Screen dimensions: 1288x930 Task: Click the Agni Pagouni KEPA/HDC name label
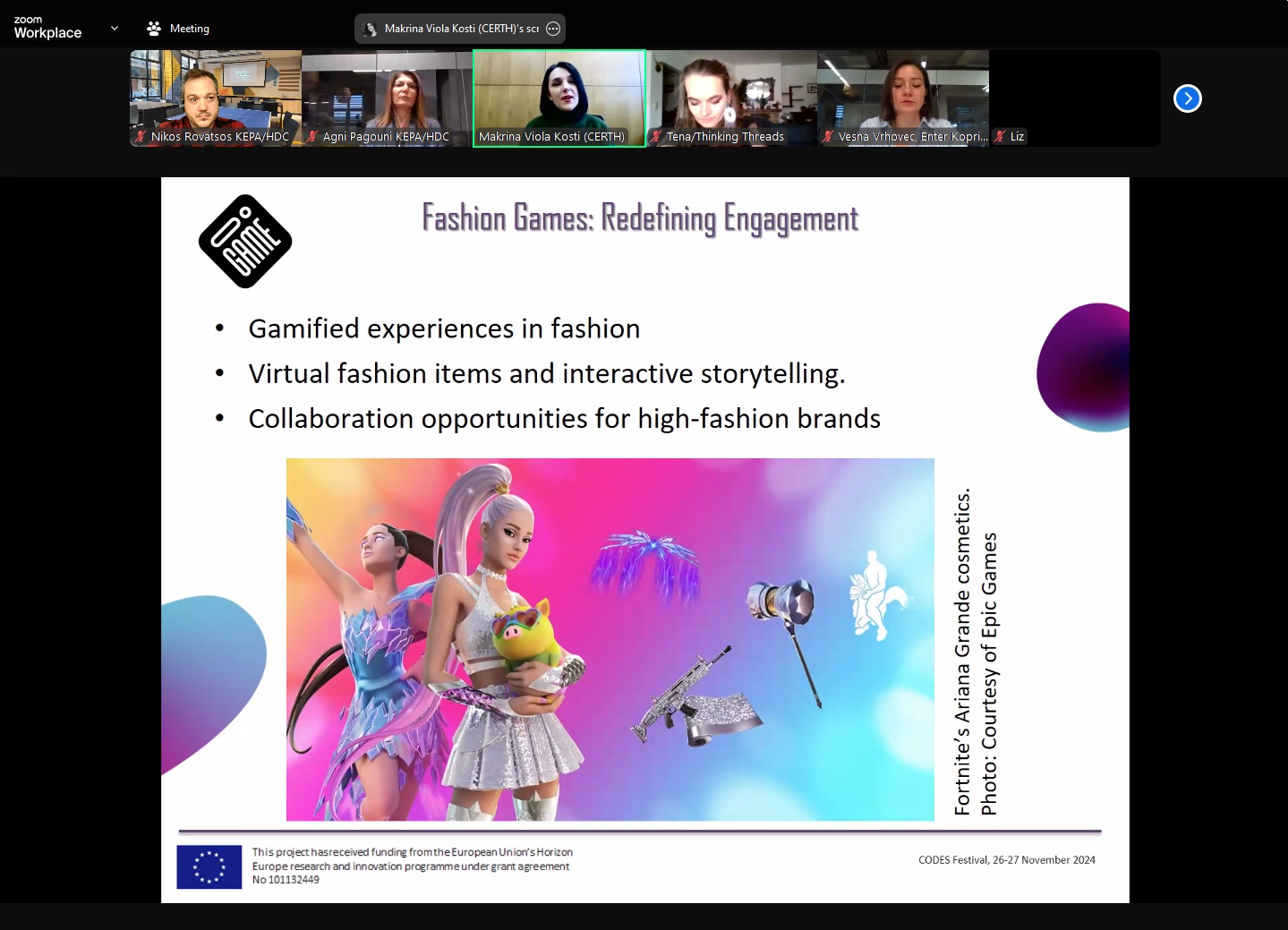coord(386,137)
